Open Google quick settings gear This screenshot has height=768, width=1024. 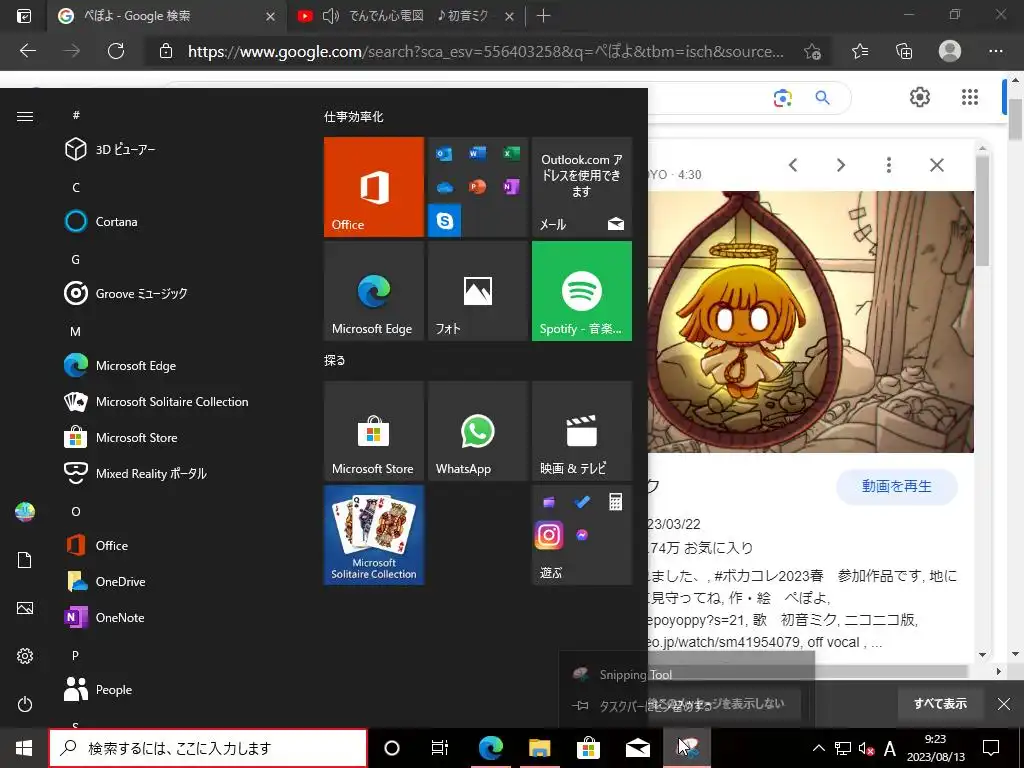tap(920, 97)
